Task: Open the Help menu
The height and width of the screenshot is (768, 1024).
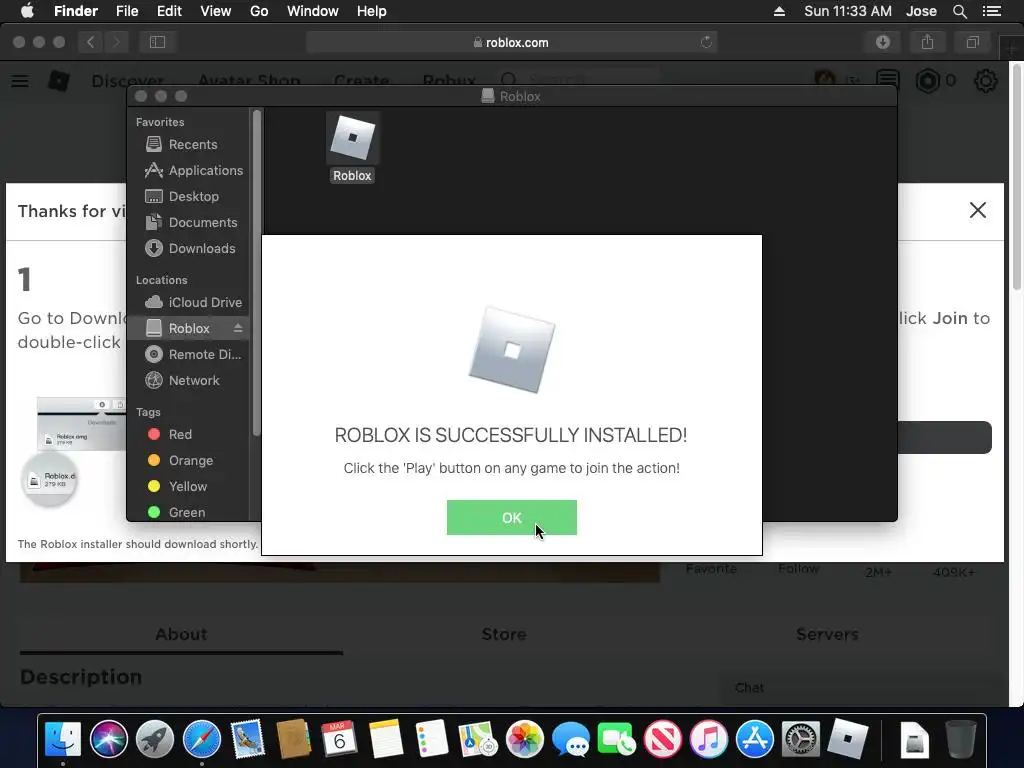Action: coord(372,11)
